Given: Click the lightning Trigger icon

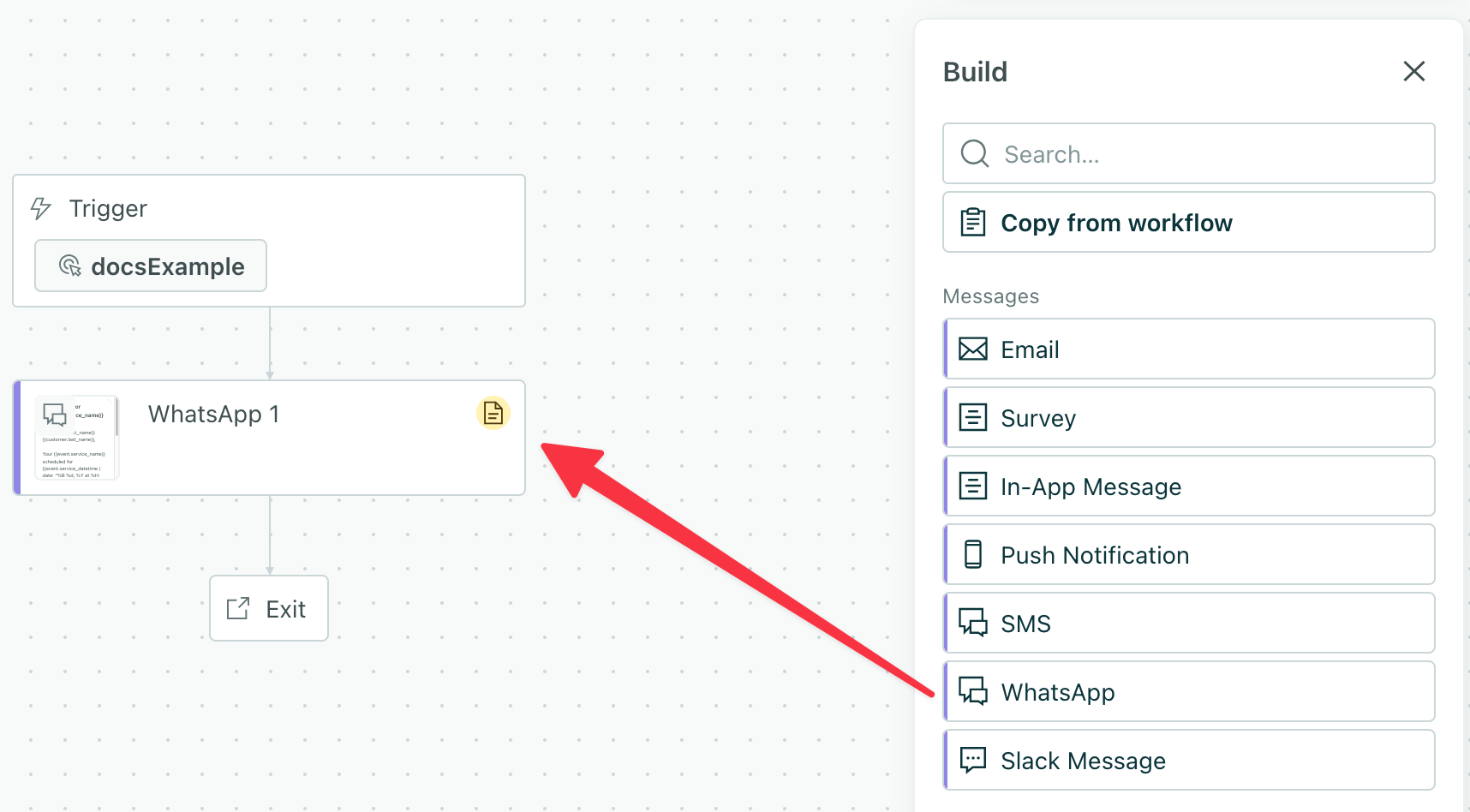Looking at the screenshot, I should (x=40, y=207).
